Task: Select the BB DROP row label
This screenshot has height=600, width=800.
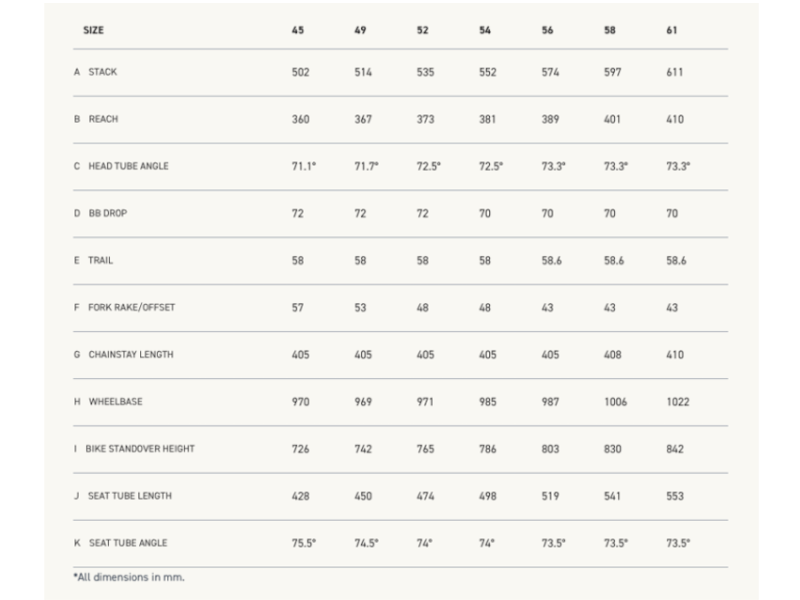Action: pos(108,214)
